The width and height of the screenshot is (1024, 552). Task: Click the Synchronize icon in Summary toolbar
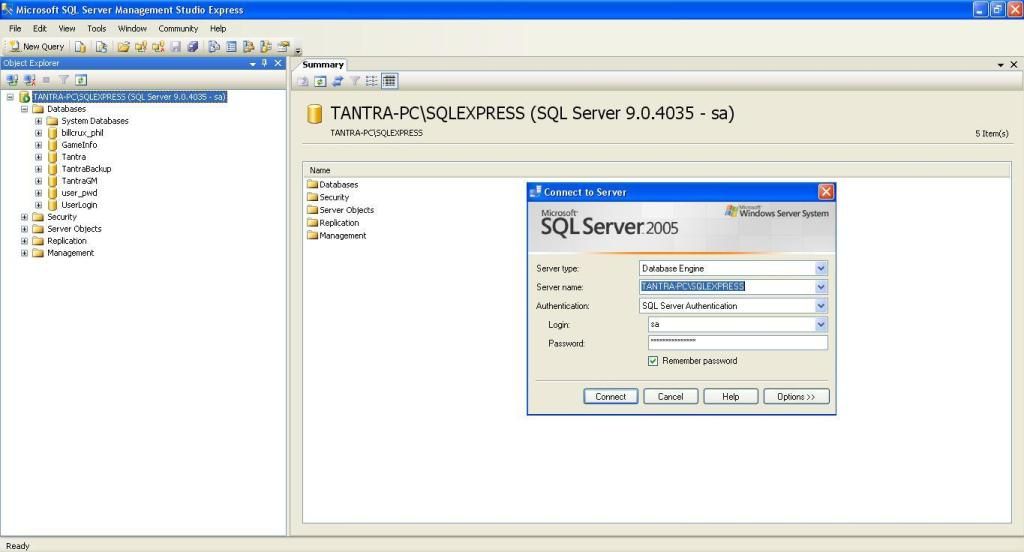click(x=338, y=81)
